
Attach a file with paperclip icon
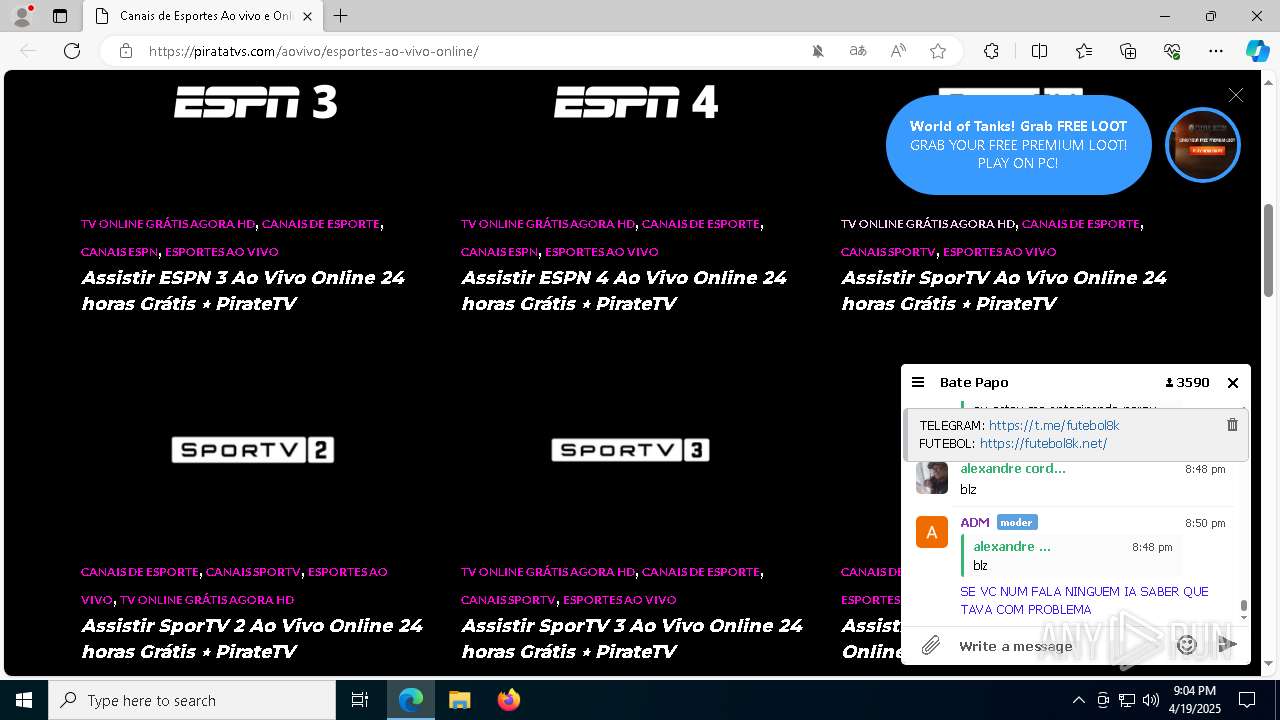tap(931, 646)
